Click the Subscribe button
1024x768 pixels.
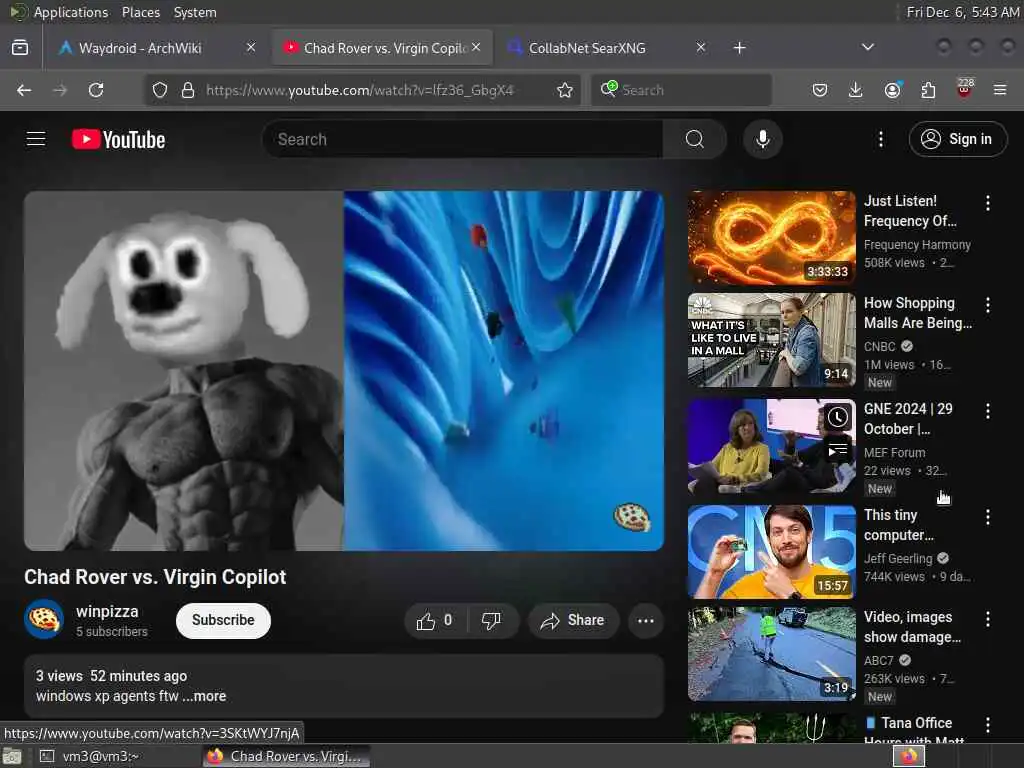[223, 620]
